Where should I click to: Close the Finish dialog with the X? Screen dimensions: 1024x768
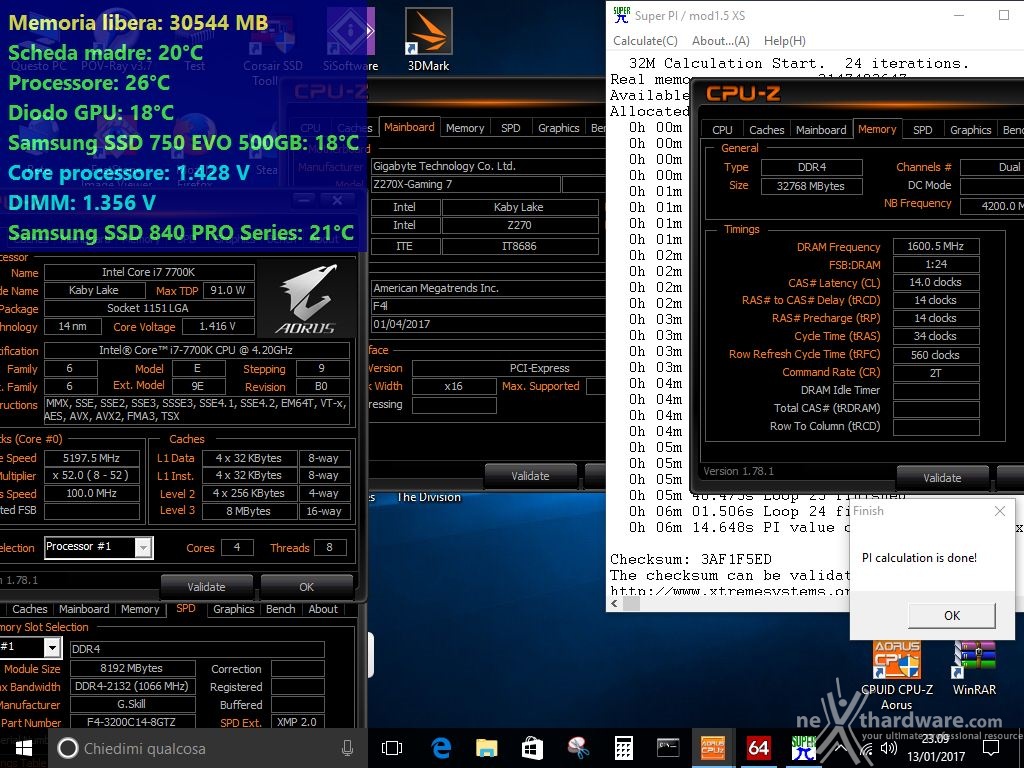coord(1000,511)
